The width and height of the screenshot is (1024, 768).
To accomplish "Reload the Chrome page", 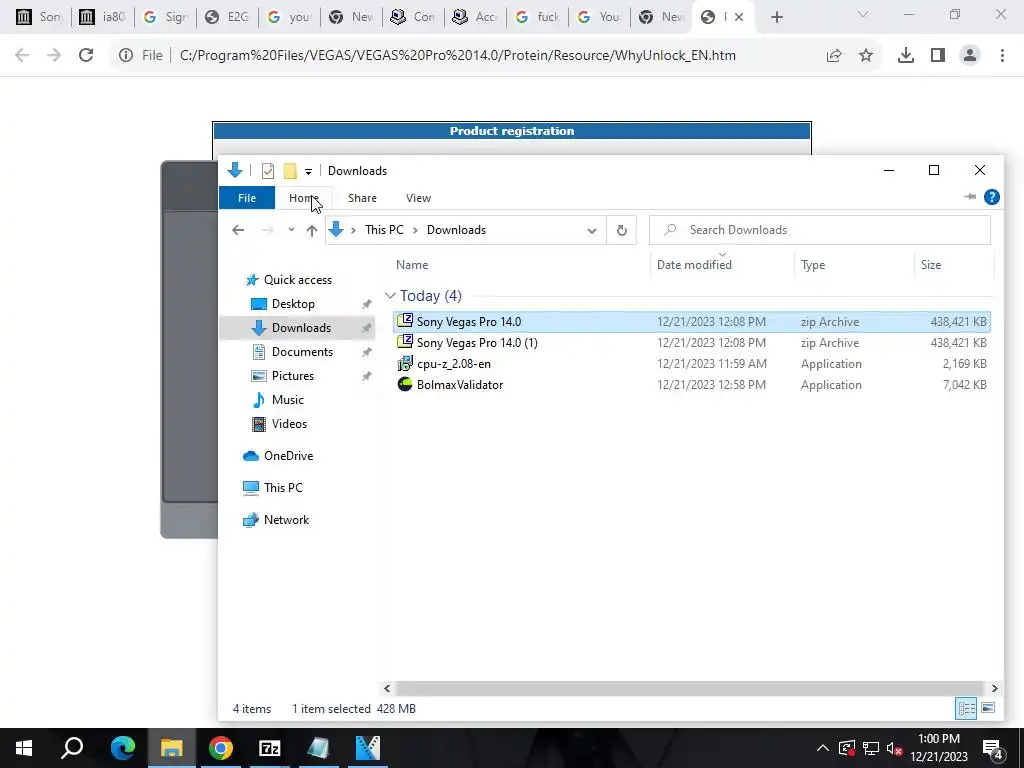I will pos(86,56).
